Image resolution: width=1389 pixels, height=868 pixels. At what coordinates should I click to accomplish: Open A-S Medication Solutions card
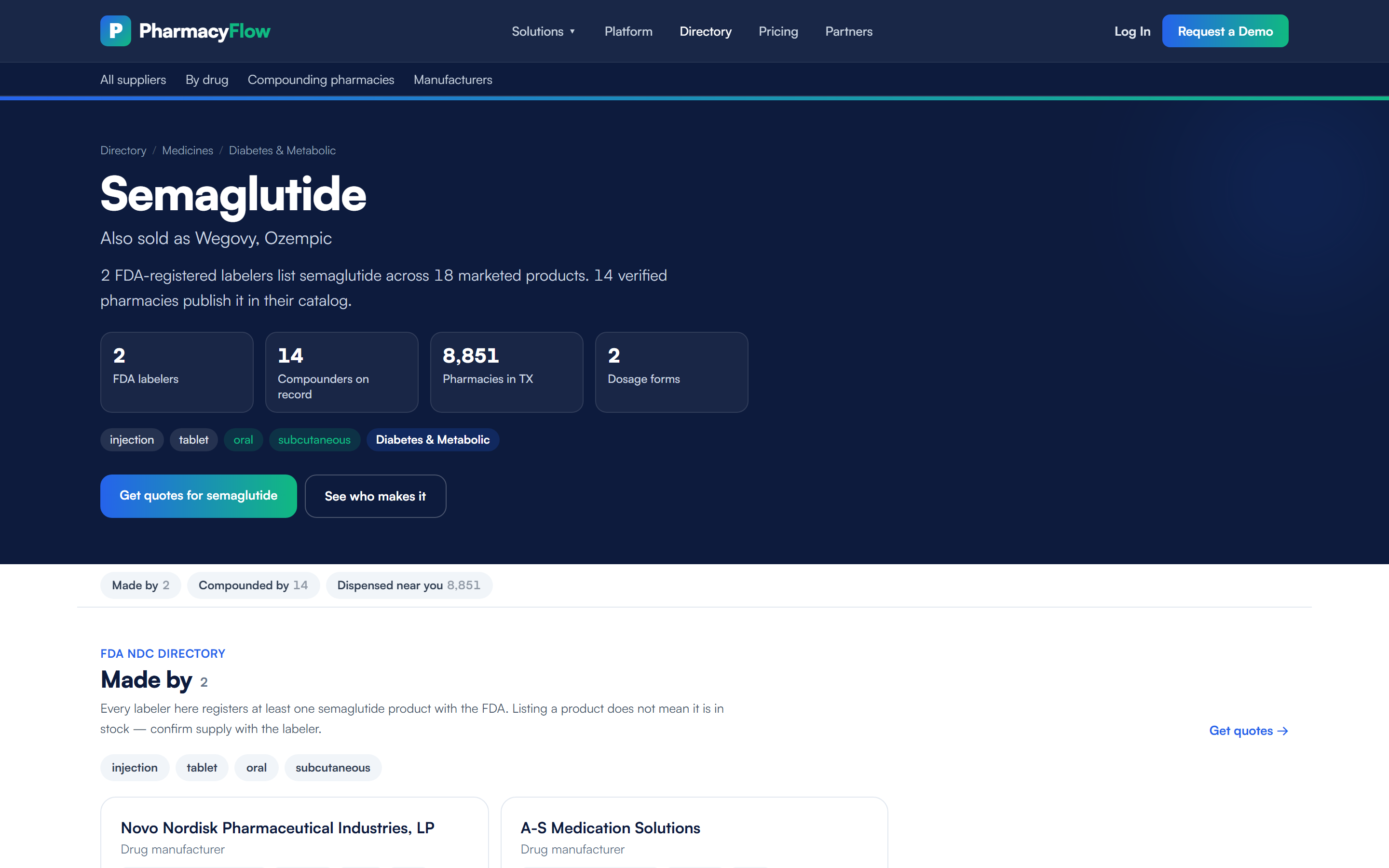tap(694, 833)
